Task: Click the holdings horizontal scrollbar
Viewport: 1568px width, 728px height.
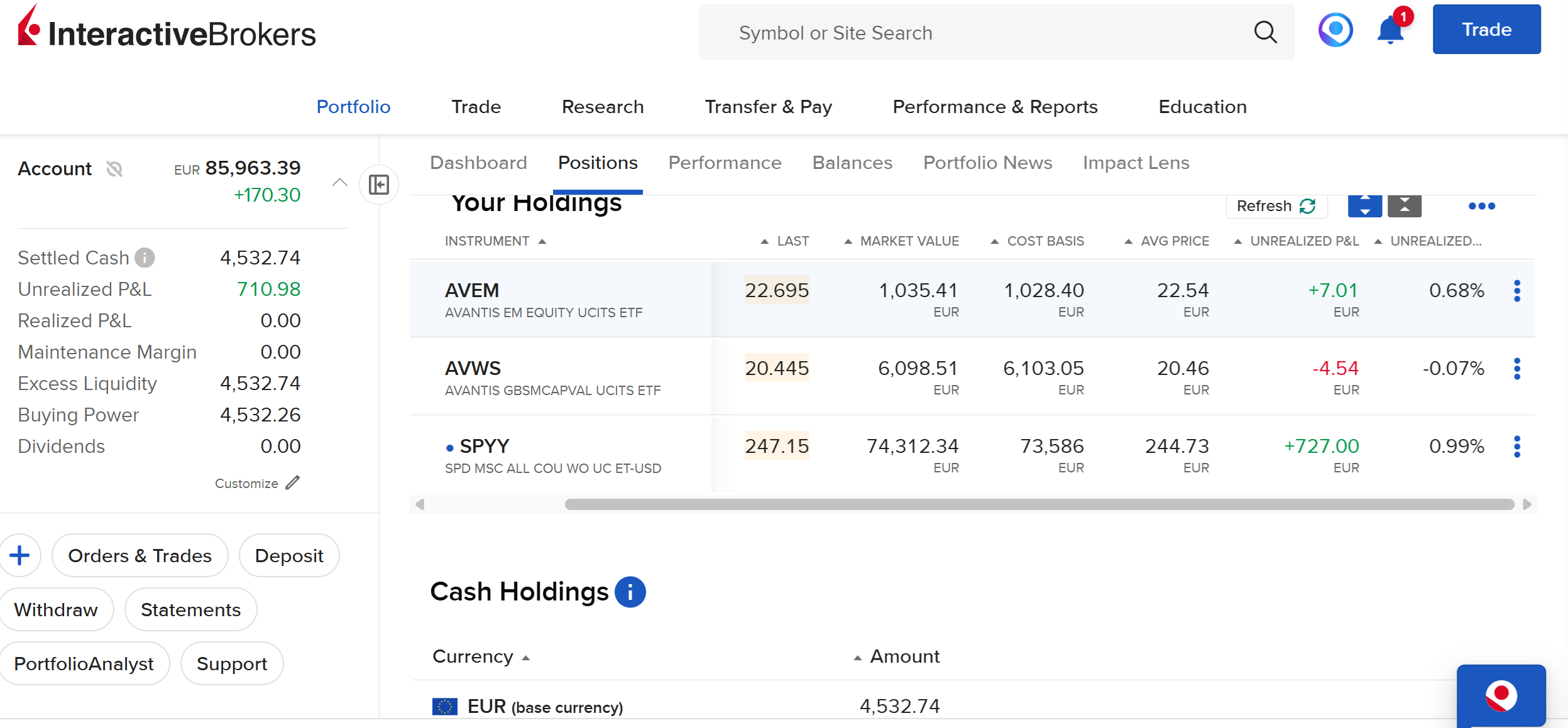Action: click(x=1039, y=504)
